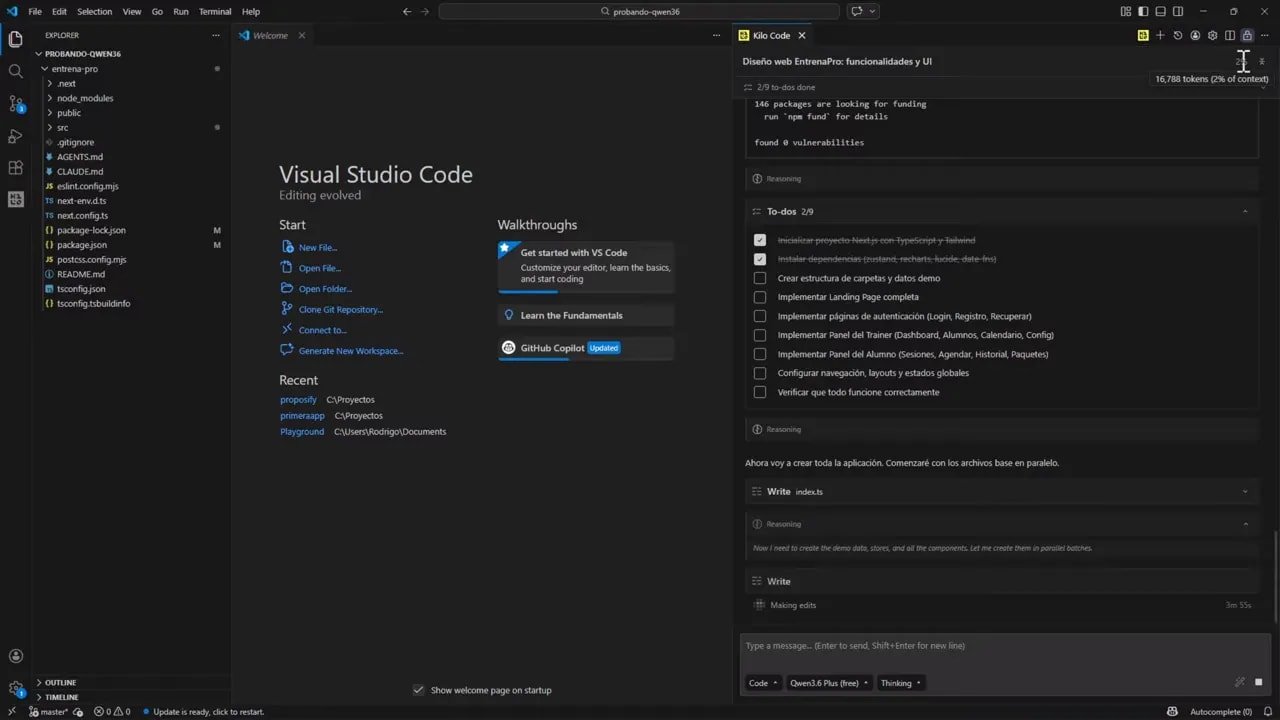The image size is (1280, 720).
Task: Open the Code mode dropdown
Action: pyautogui.click(x=763, y=683)
